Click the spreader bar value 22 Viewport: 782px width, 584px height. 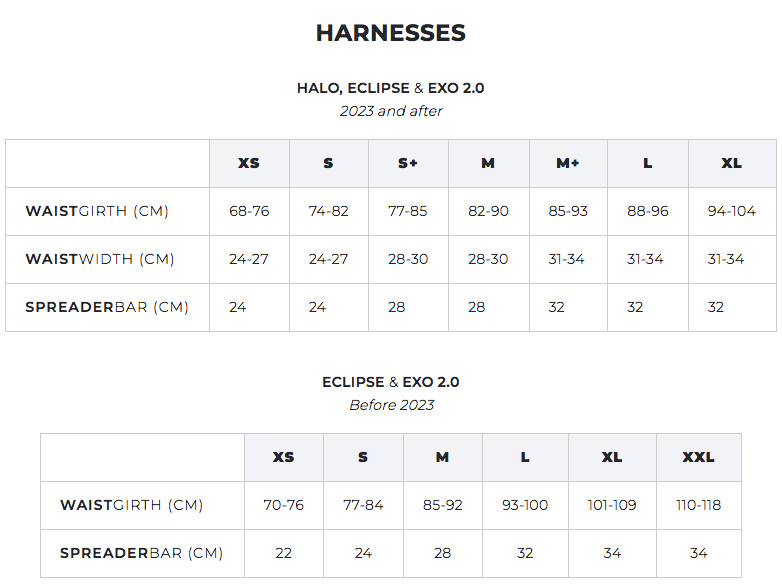click(x=283, y=553)
